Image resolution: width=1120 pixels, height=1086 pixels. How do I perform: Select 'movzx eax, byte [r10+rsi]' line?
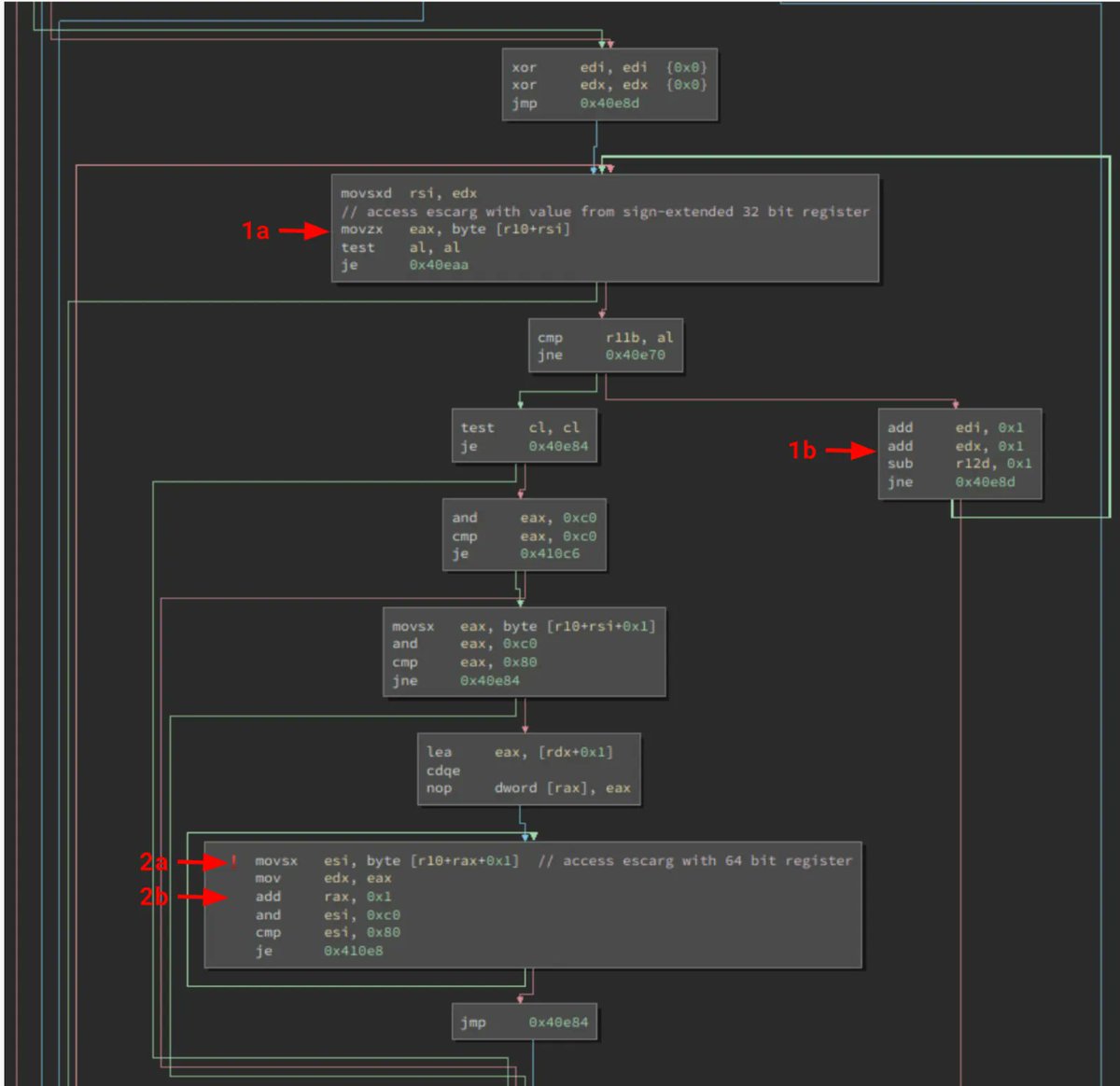tap(455, 230)
